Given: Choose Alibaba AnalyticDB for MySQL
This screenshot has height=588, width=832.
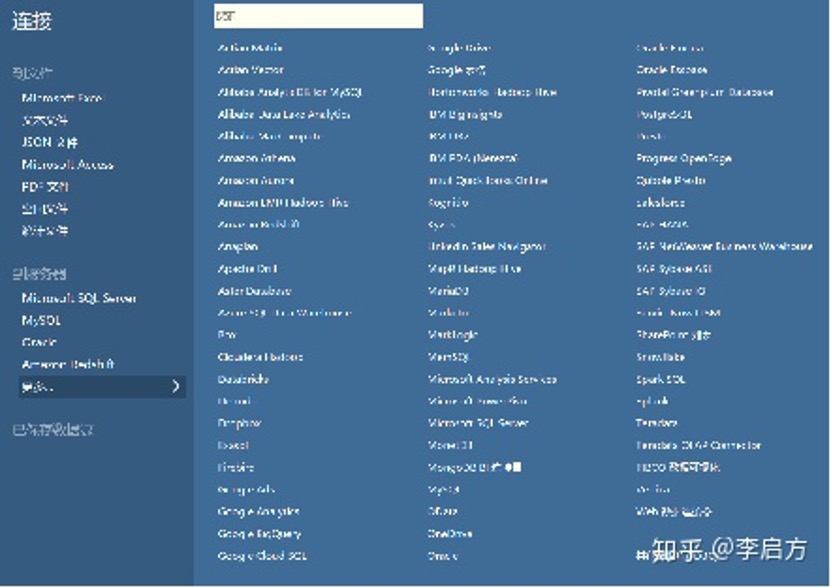Looking at the screenshot, I should point(289,92).
